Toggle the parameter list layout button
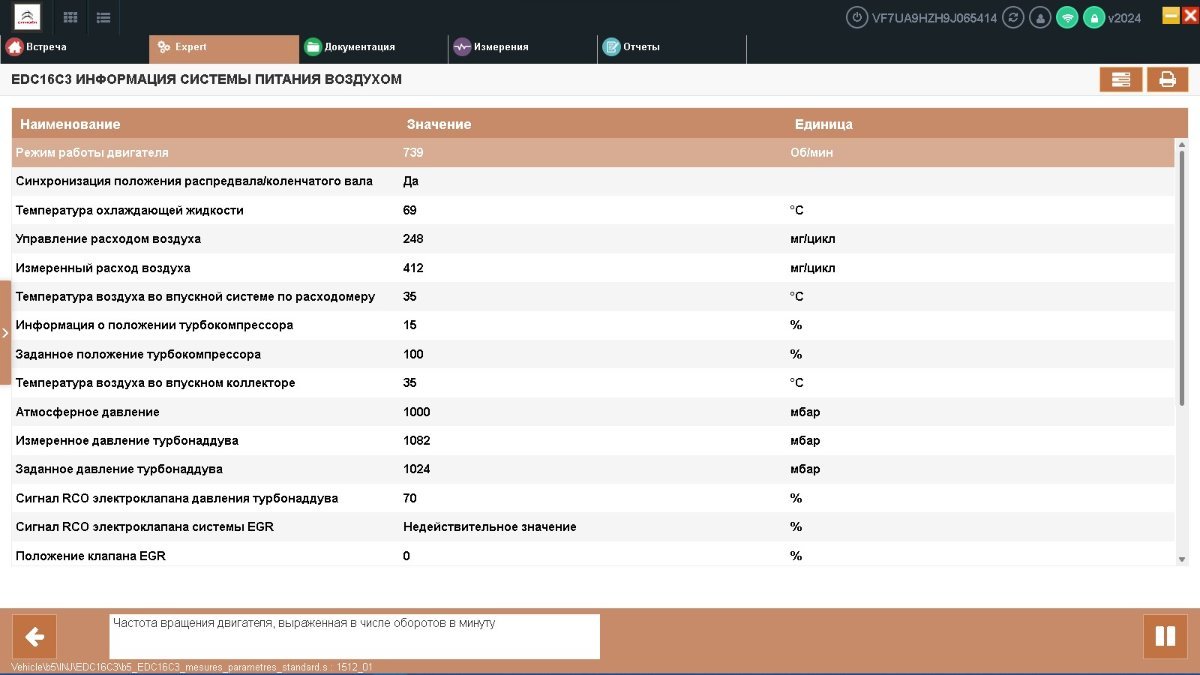Viewport: 1200px width, 675px height. tap(1121, 80)
